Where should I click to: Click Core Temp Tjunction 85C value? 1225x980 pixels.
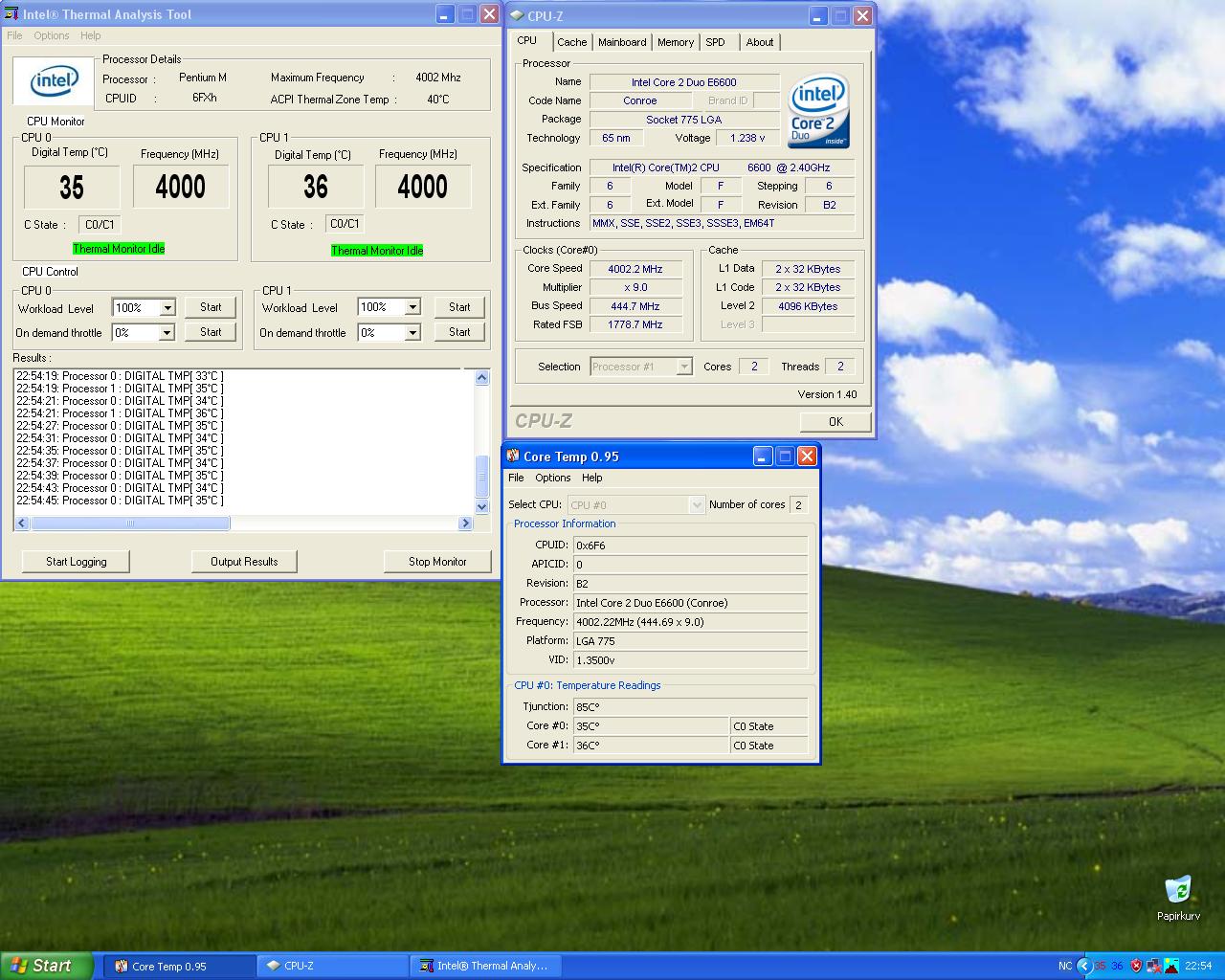(x=690, y=707)
